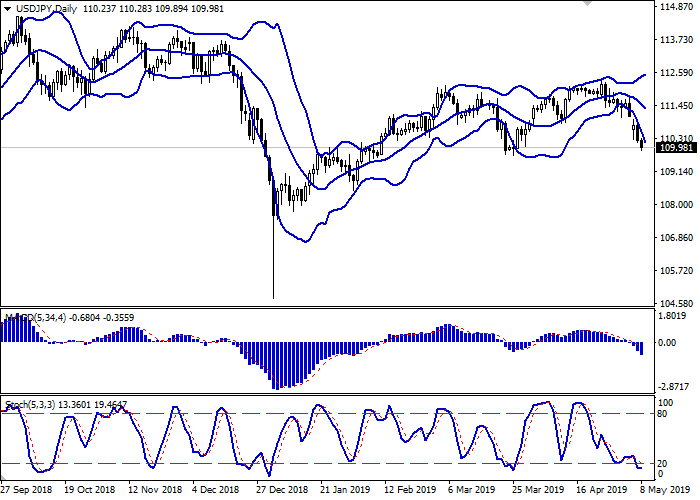The height and width of the screenshot is (500, 700).
Task: Click the 108.000 price scale value
Action: (676, 204)
